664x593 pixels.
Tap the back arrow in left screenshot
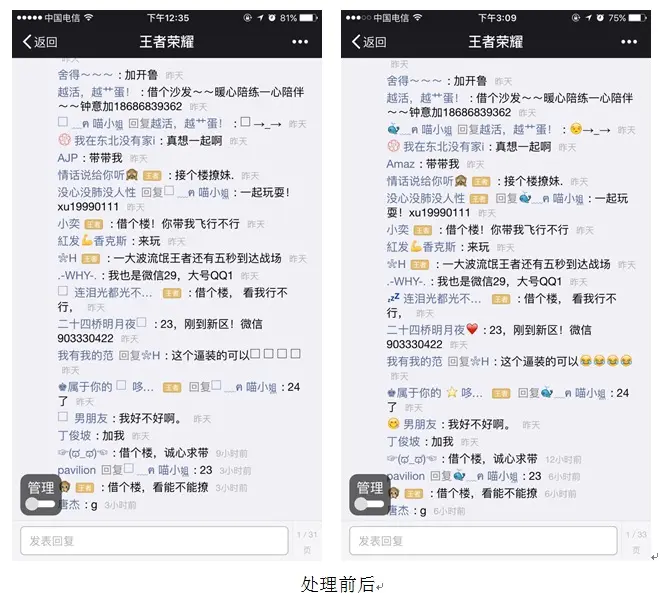coord(27,42)
